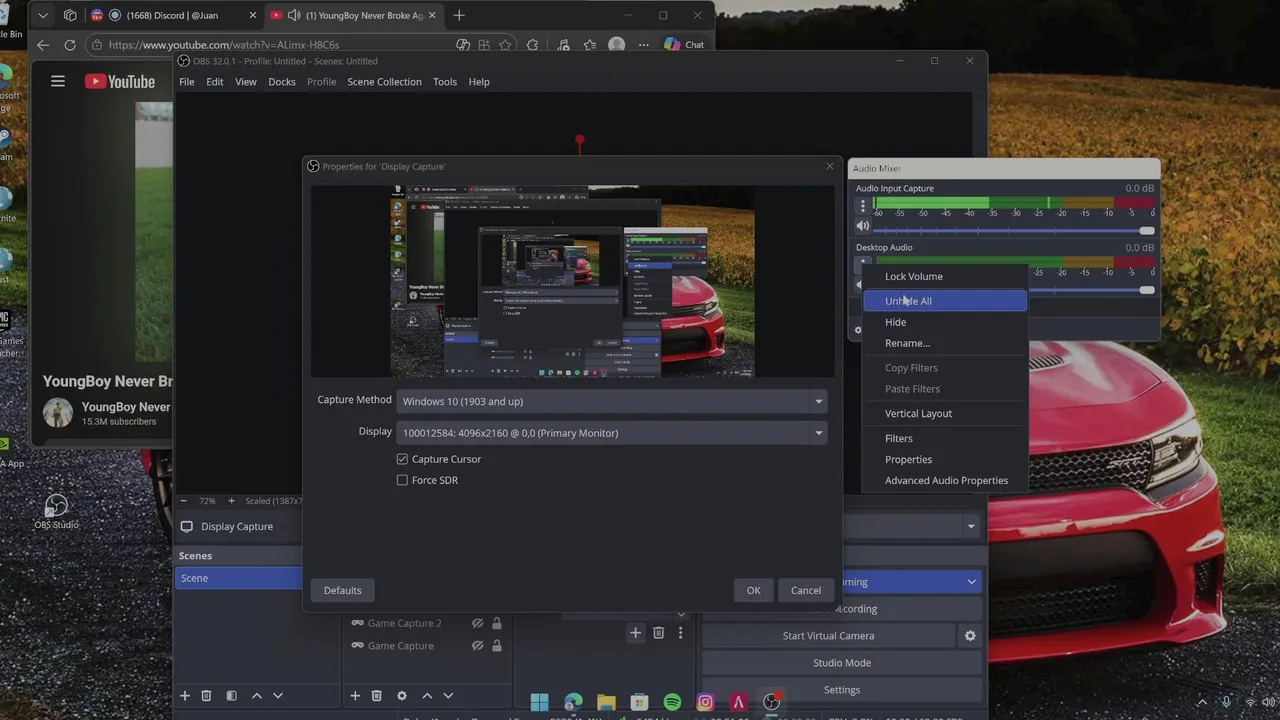Open Copilot Chat in Edge
The image size is (1280, 720).
(x=685, y=45)
